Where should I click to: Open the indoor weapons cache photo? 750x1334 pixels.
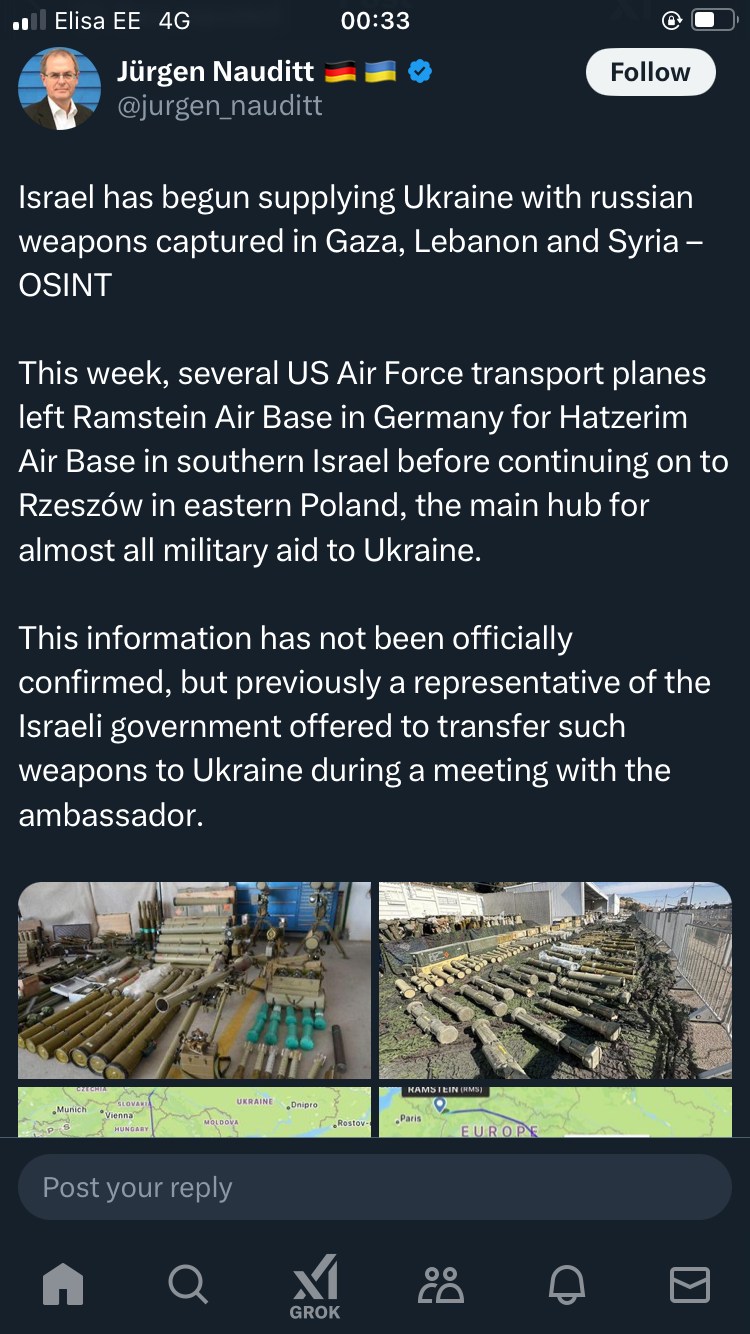tap(194, 980)
